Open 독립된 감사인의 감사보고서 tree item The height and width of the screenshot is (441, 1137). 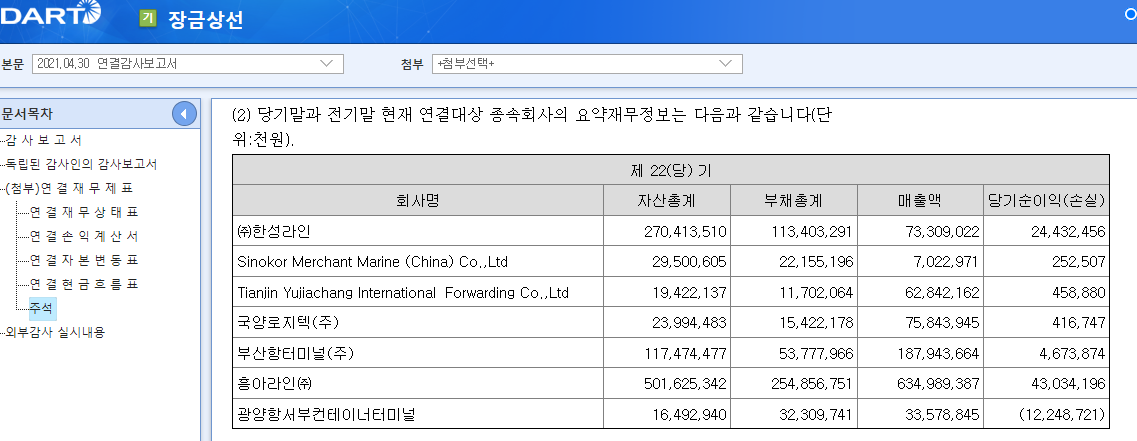81,164
